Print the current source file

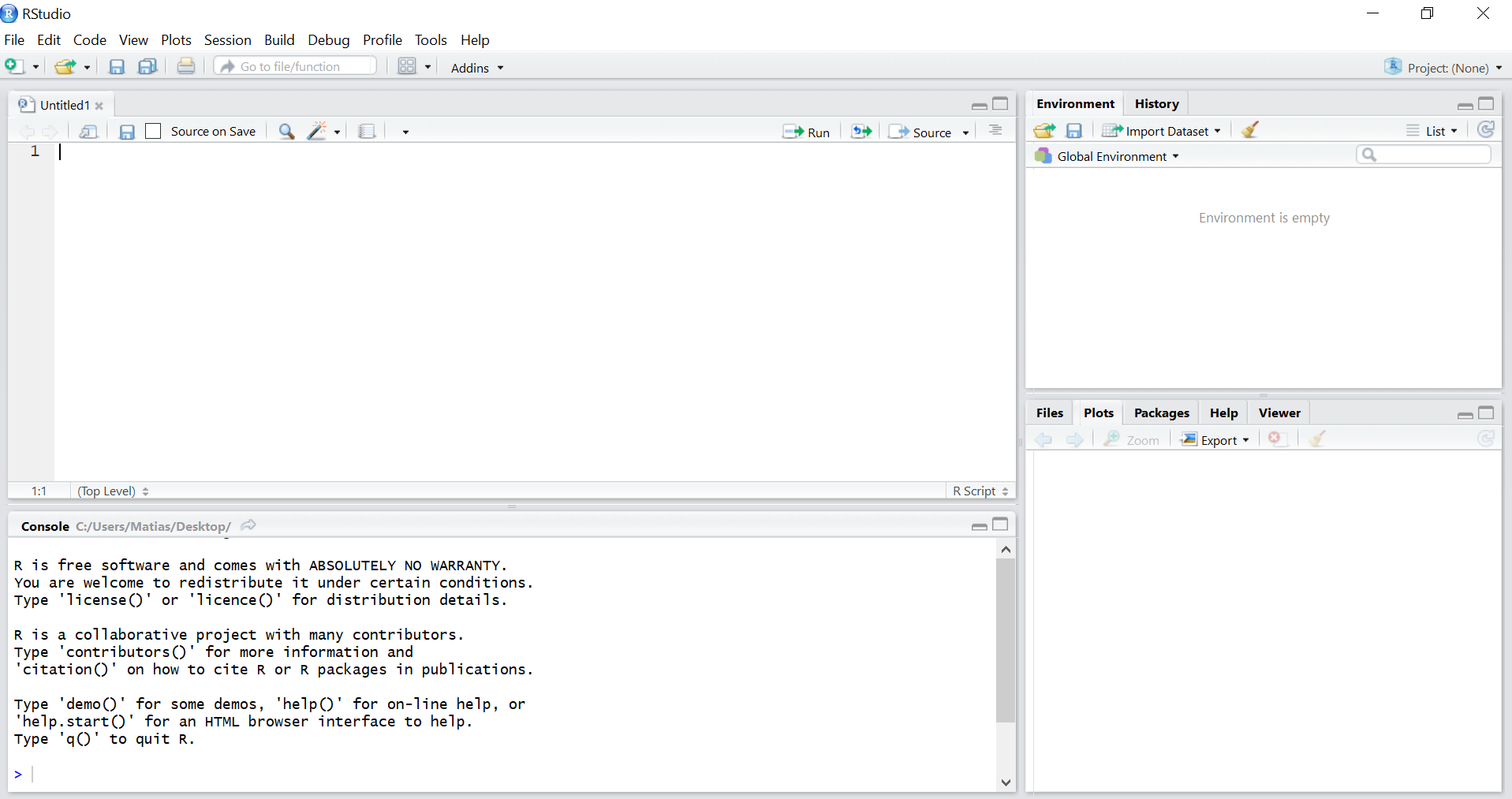click(186, 66)
